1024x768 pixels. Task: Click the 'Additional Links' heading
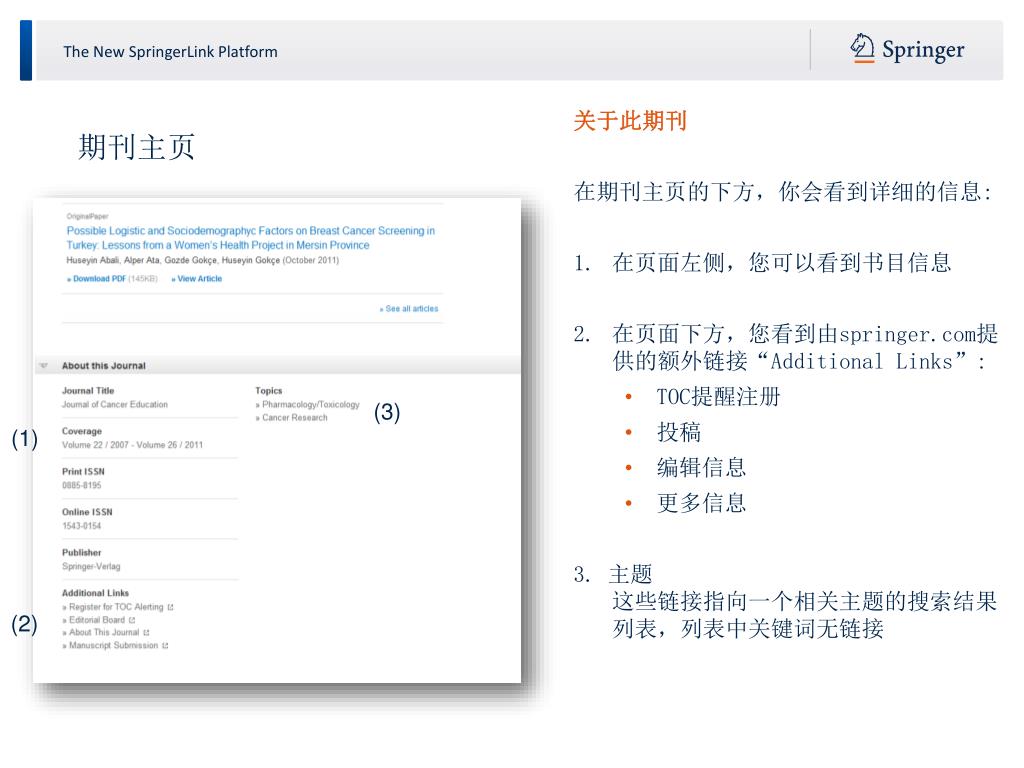[x=95, y=593]
